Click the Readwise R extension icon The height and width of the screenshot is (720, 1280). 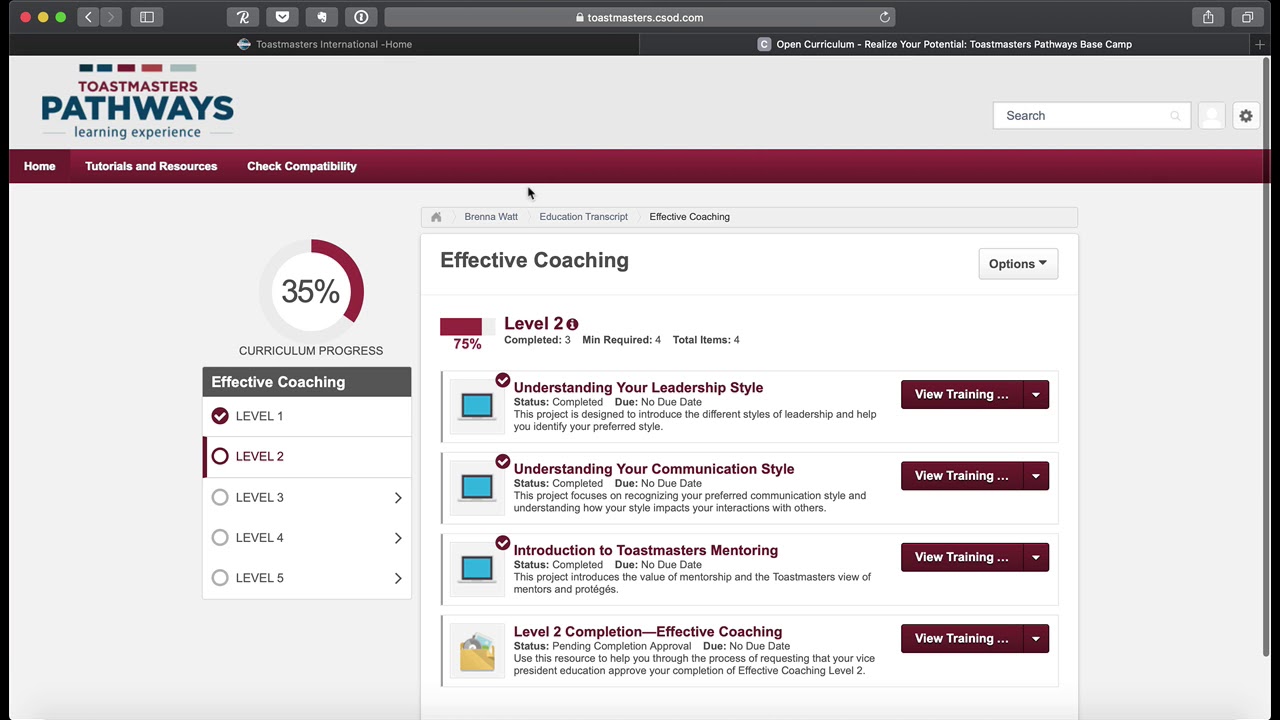click(243, 17)
